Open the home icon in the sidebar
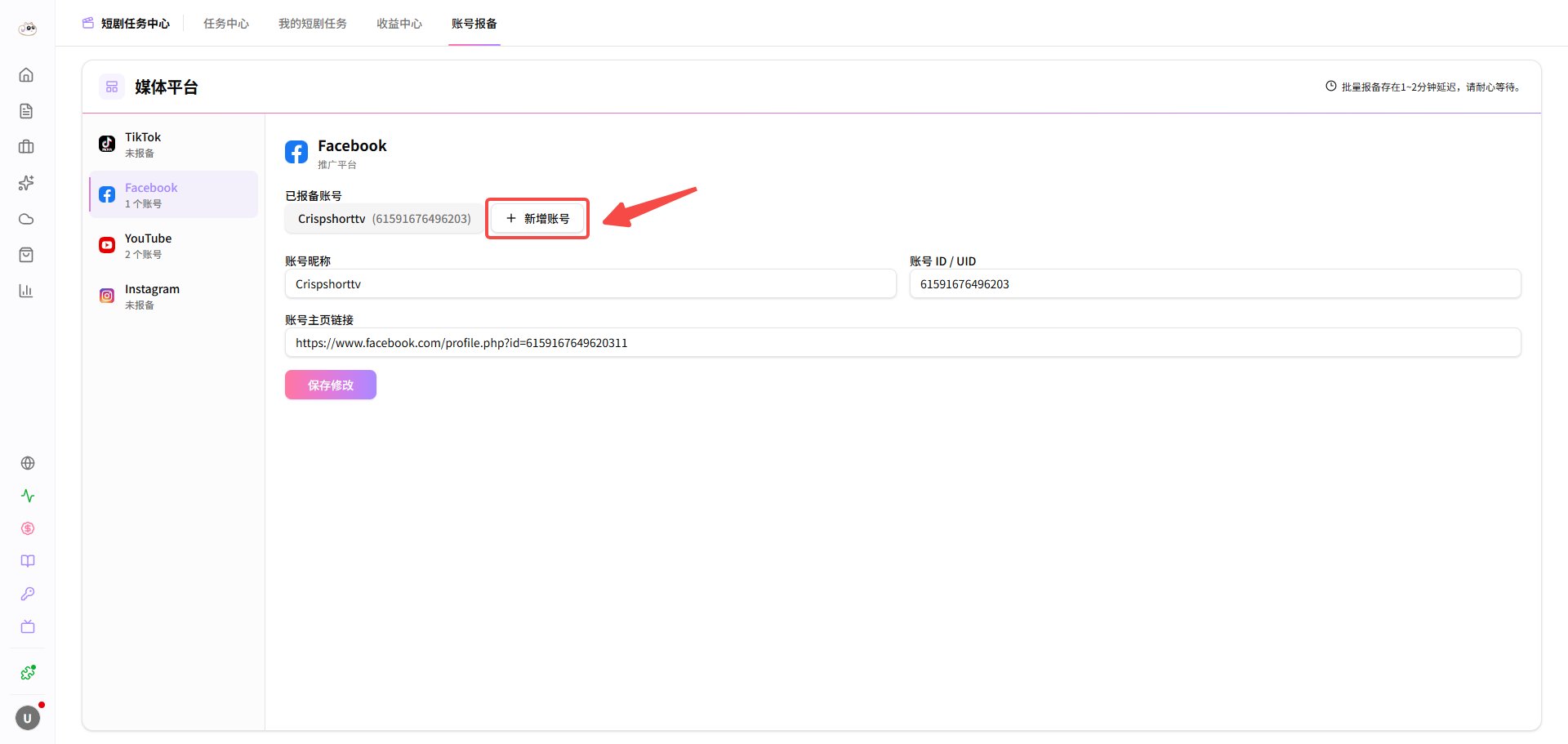Viewport: 1568px width, 744px height. 26,75
